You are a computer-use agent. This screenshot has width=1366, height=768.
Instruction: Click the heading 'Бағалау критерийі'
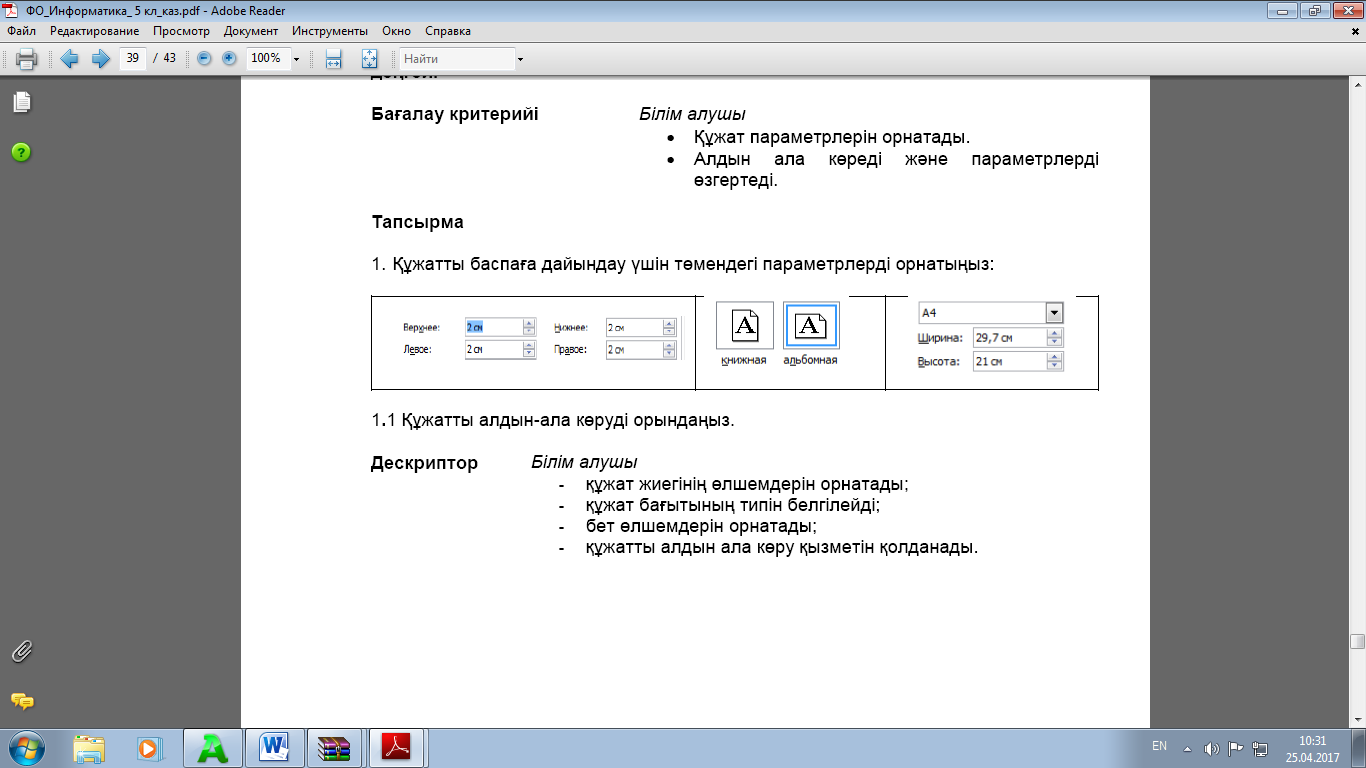pyautogui.click(x=455, y=114)
